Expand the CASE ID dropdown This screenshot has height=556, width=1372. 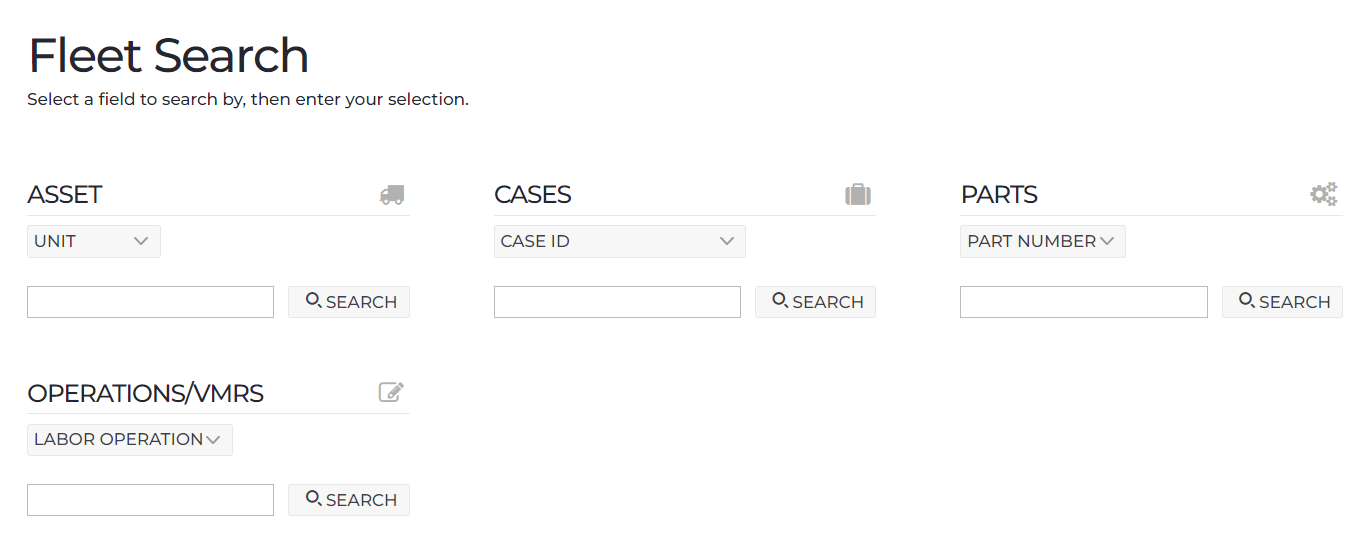click(x=620, y=241)
